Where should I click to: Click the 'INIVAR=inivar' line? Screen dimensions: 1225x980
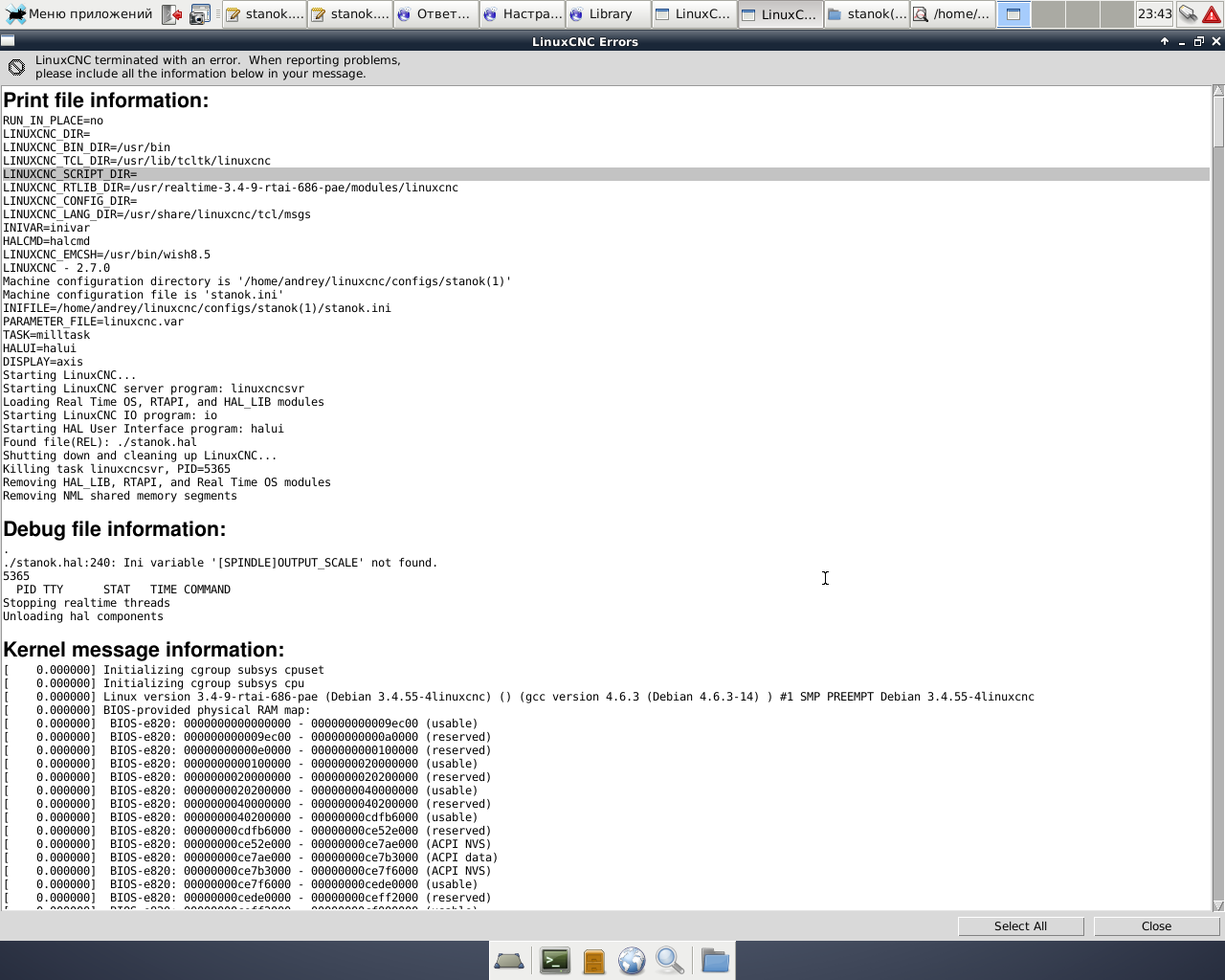46,228
